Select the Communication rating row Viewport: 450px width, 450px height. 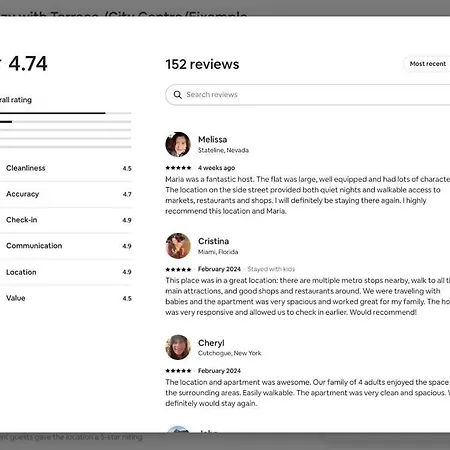tap(66, 246)
